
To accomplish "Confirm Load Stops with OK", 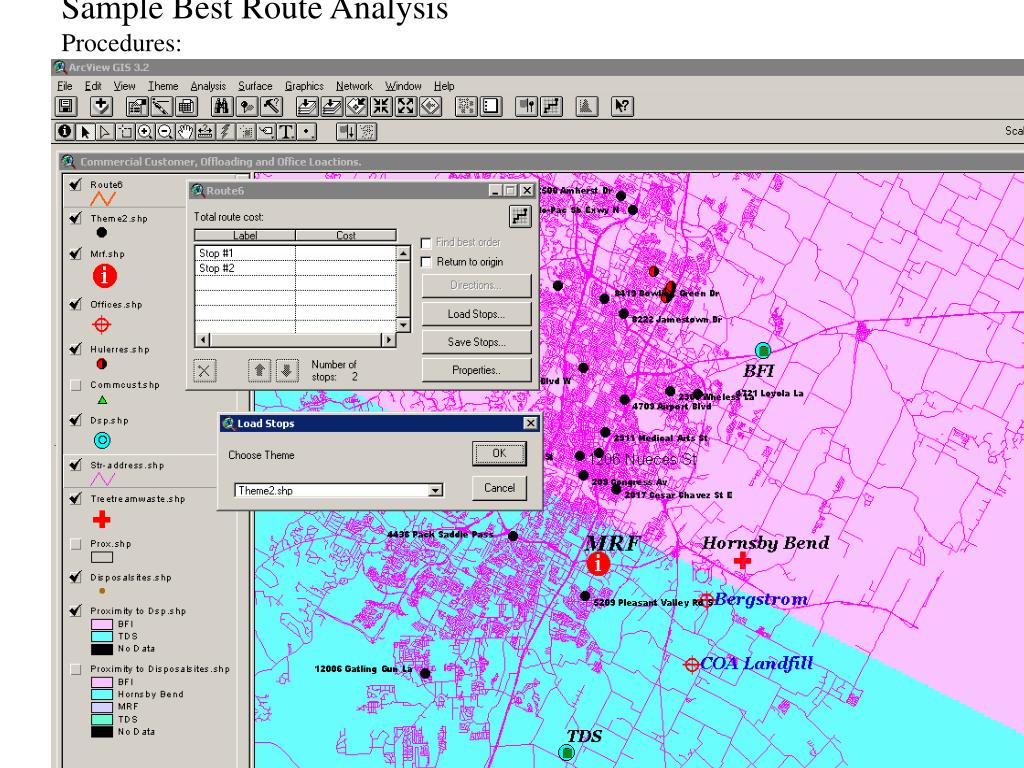I will 499,453.
